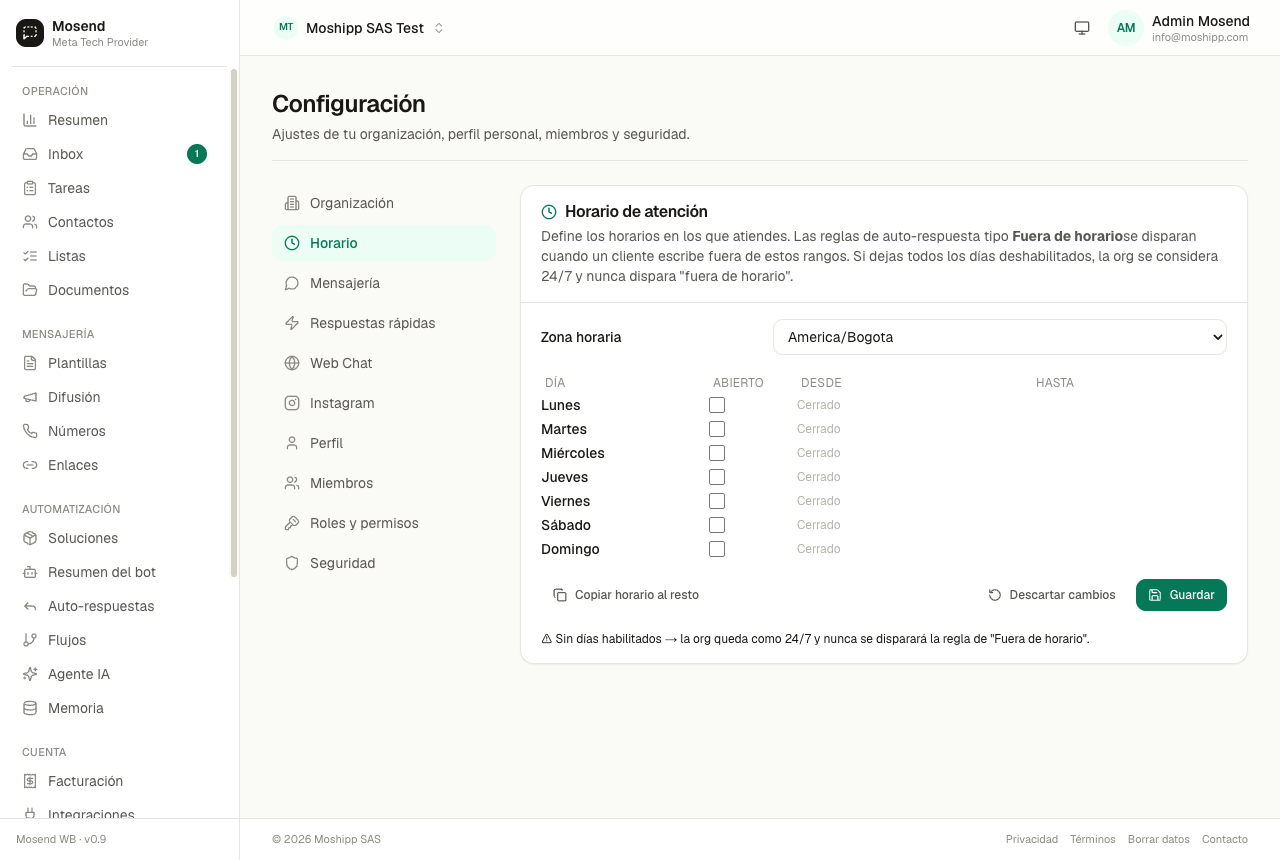Screen dimensions: 1280x860
Task: Enable the Lunes open checkbox
Action: tap(717, 405)
